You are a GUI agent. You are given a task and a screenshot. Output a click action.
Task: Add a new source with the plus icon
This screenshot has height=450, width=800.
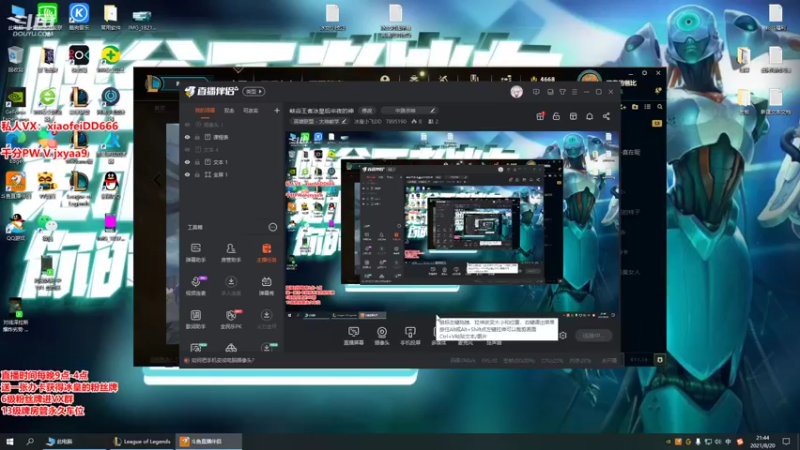point(277,110)
